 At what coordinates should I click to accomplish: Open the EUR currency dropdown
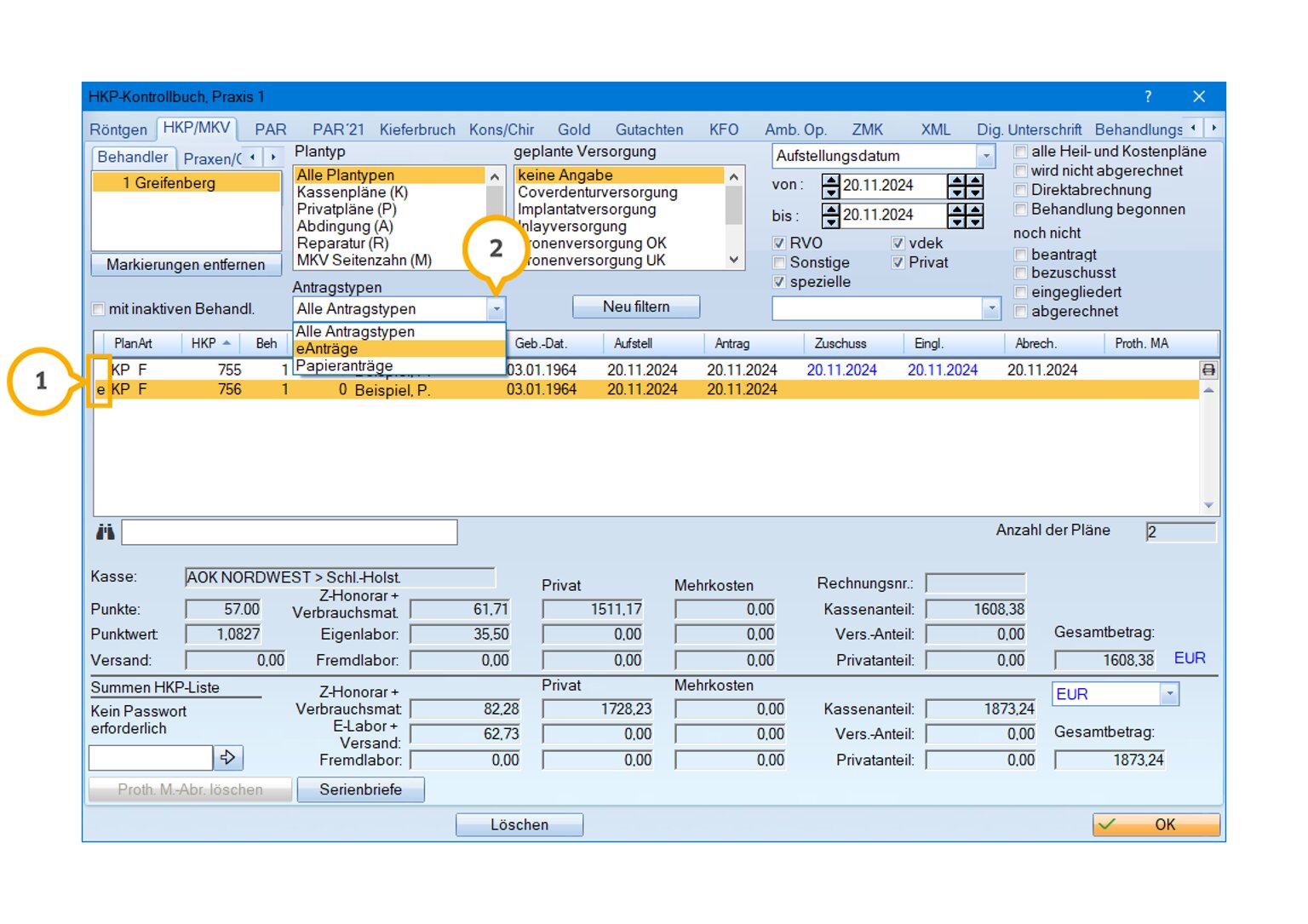[1169, 694]
